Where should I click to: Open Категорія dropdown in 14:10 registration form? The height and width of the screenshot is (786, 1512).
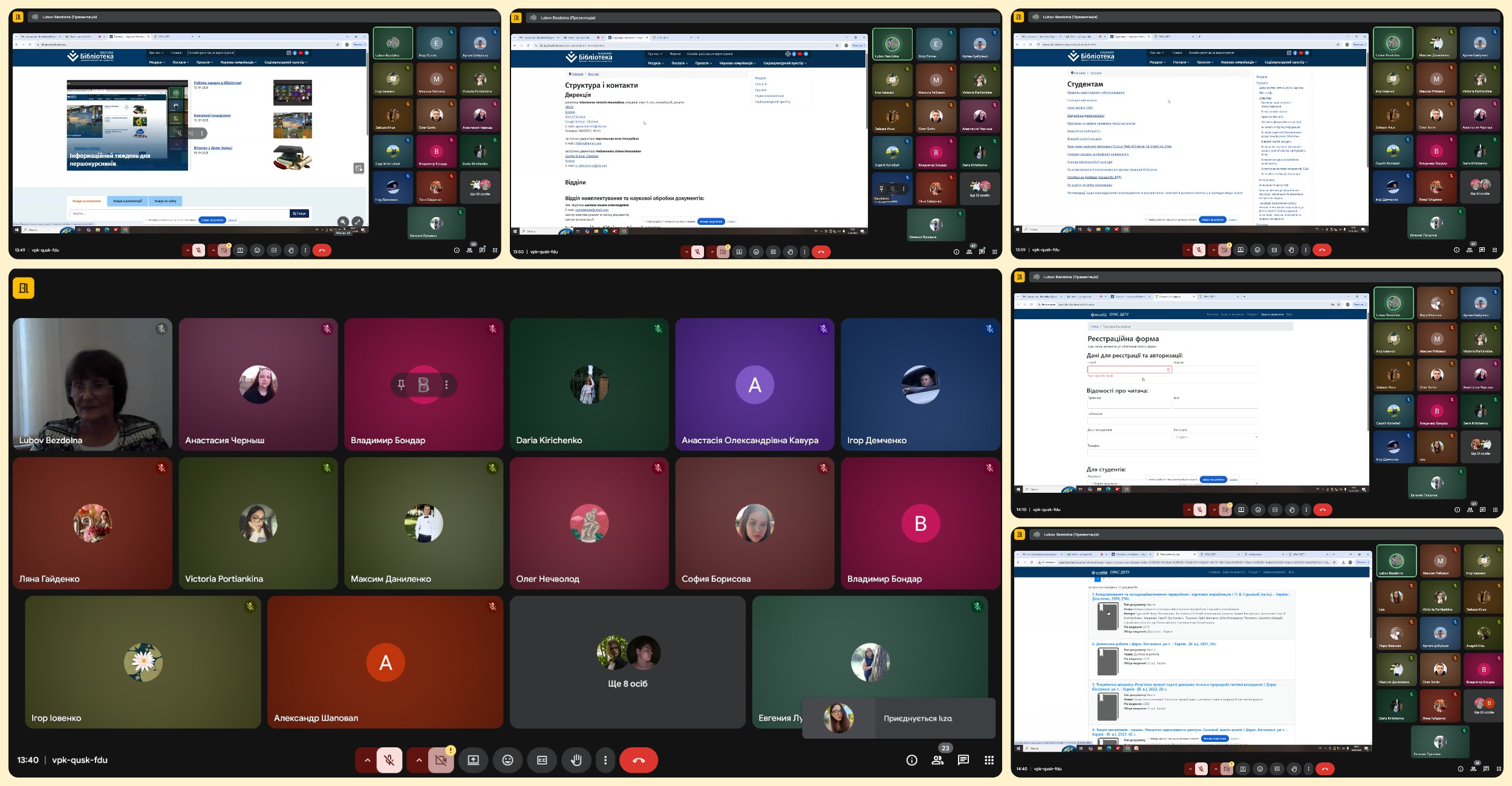(x=1216, y=437)
